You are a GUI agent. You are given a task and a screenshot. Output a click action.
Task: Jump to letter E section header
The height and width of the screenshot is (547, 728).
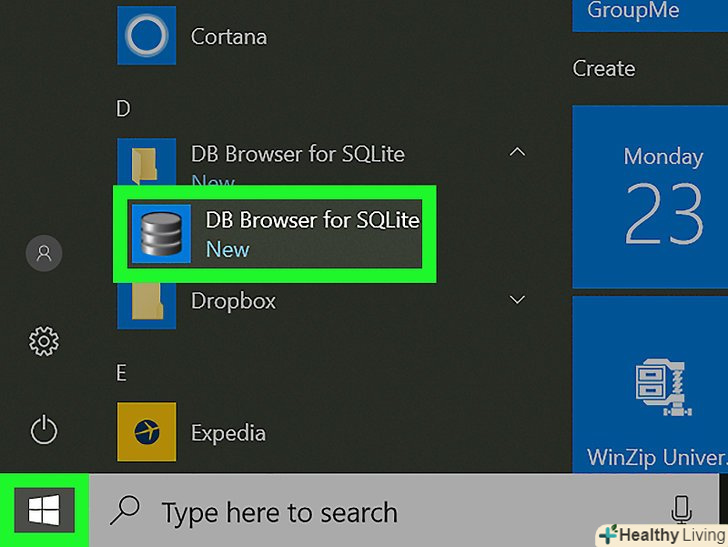click(x=121, y=373)
